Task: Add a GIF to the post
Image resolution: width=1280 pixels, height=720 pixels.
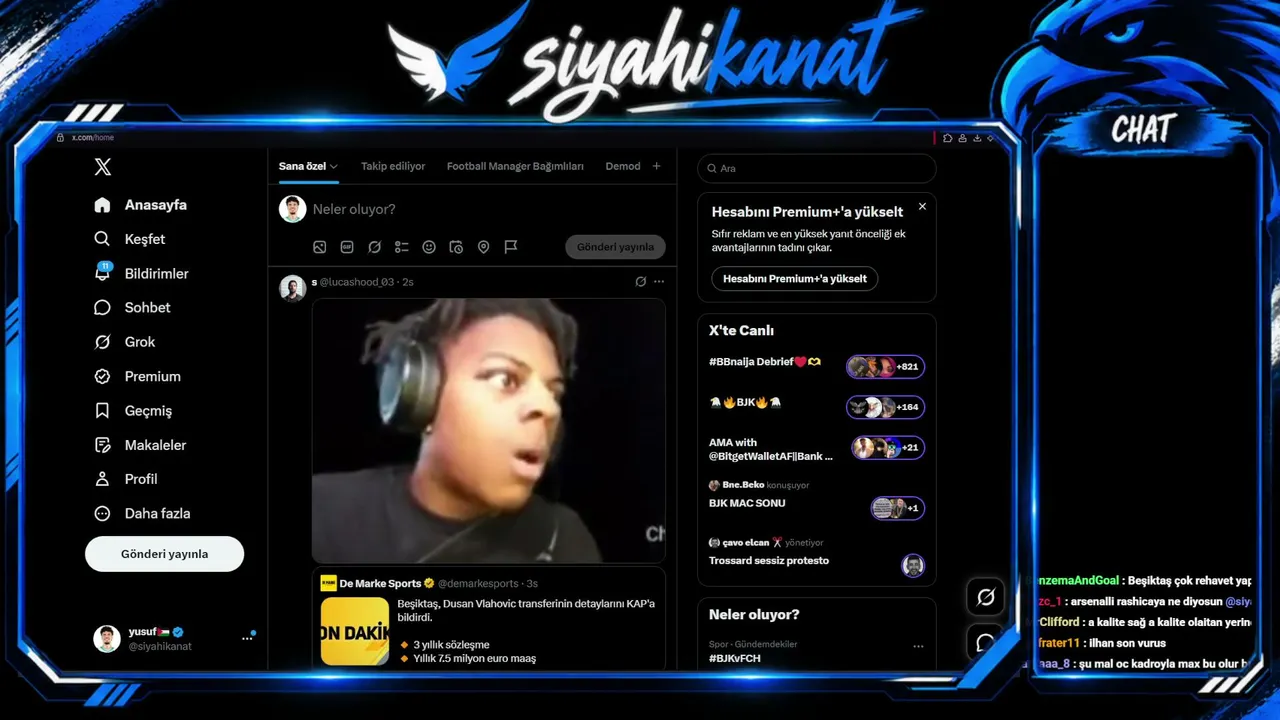Action: pos(347,247)
